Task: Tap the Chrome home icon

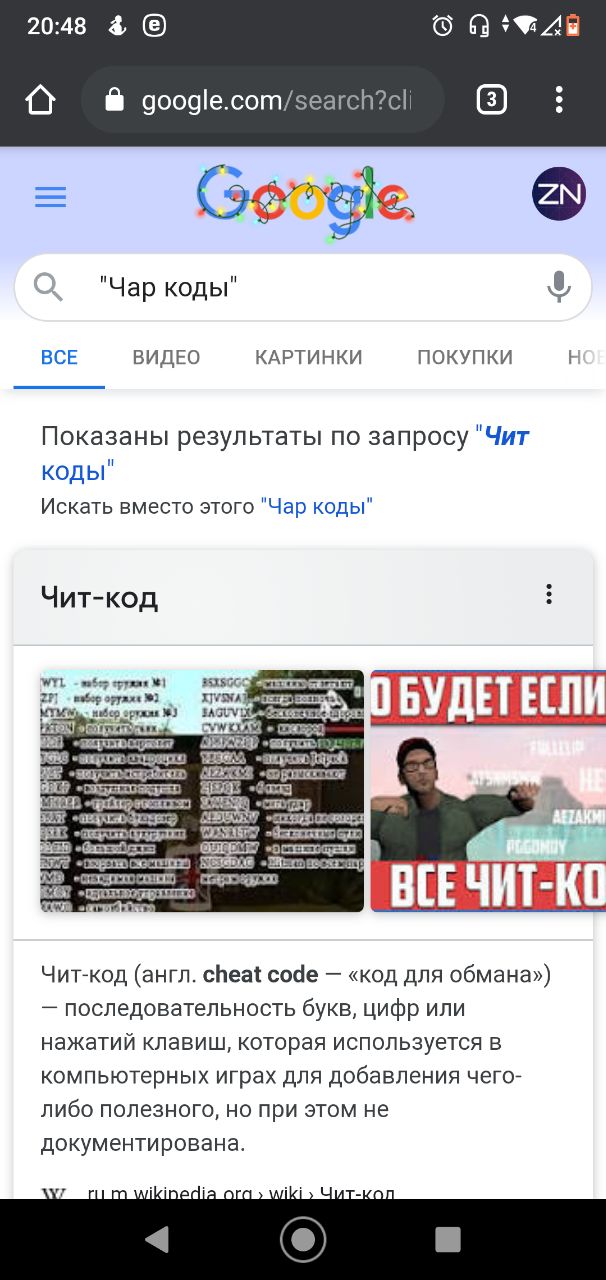Action: pos(40,100)
